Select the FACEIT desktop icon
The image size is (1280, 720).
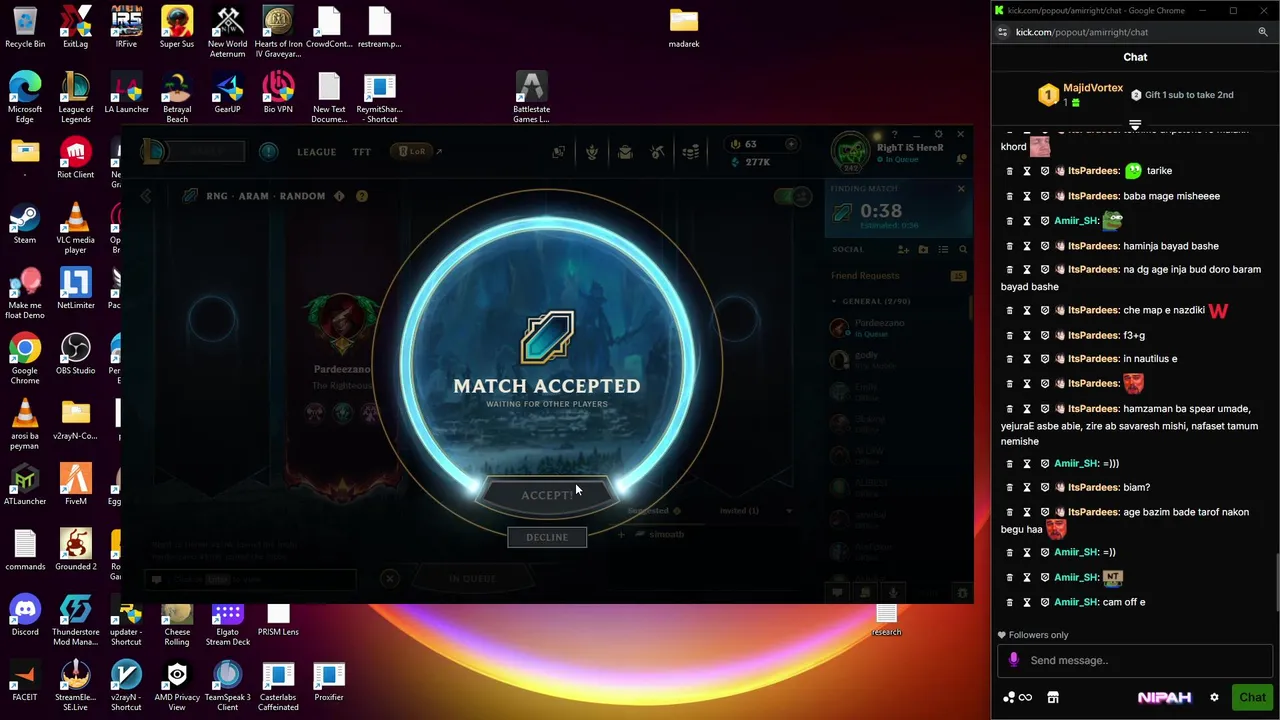tap(25, 681)
